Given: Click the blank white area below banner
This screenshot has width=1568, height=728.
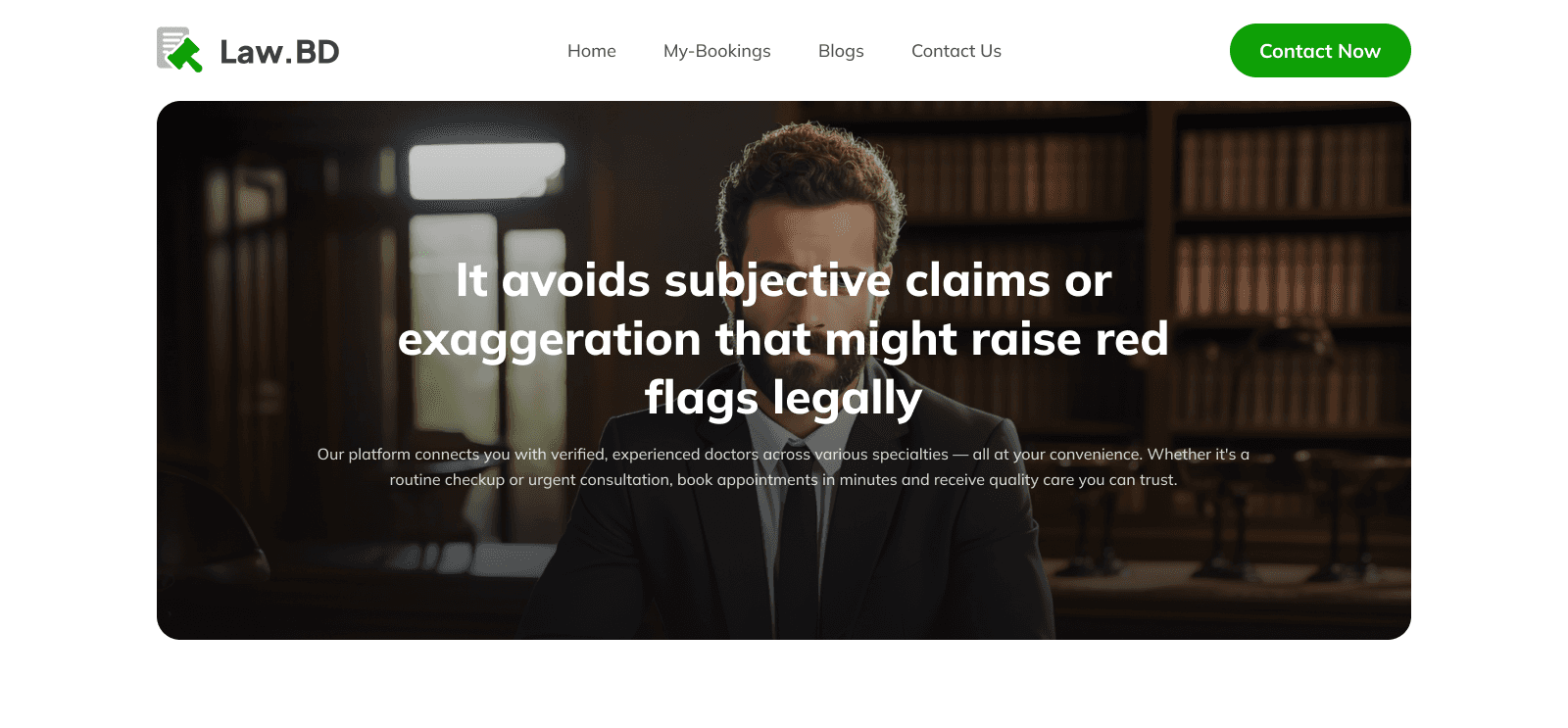Looking at the screenshot, I should [784, 686].
